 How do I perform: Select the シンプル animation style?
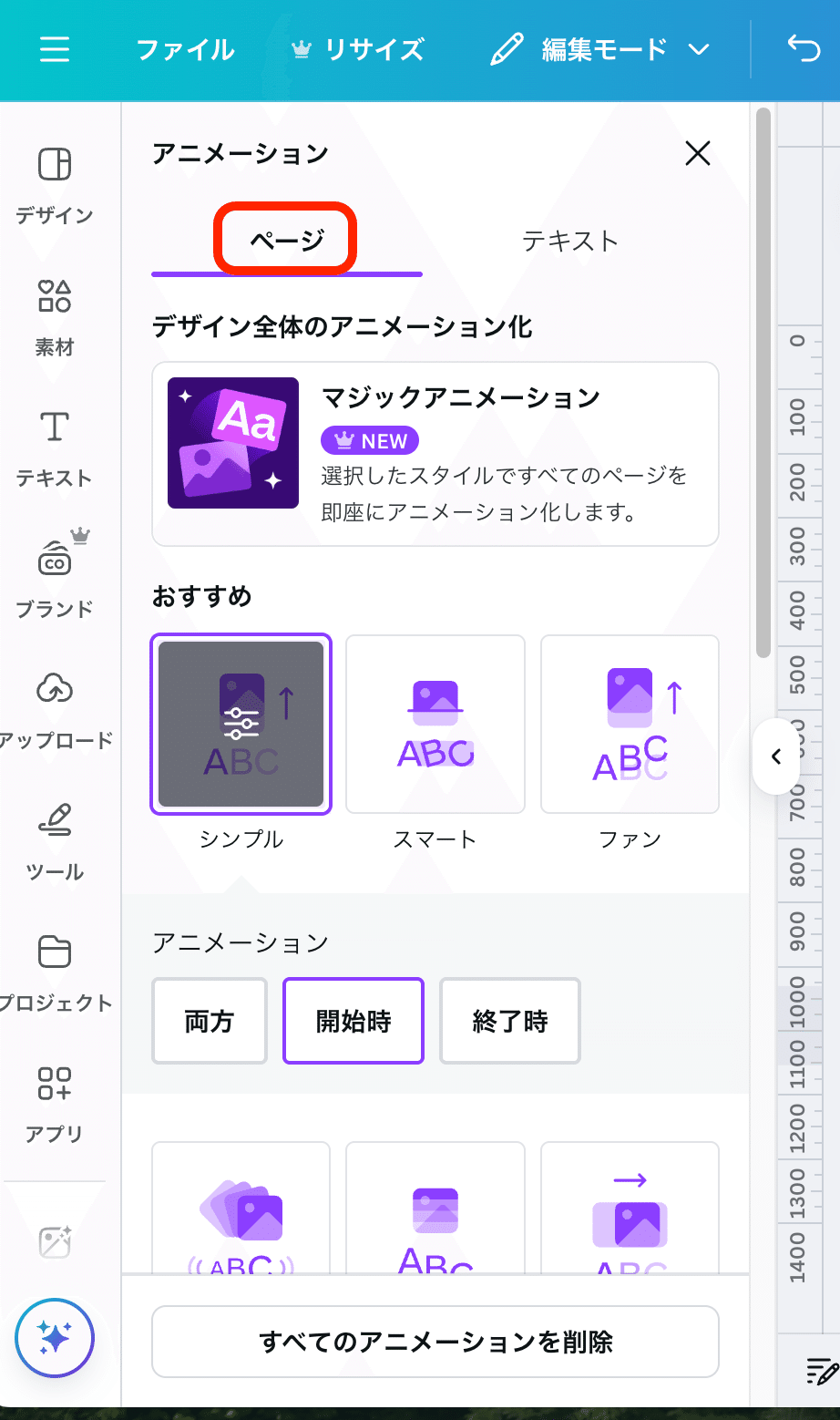pyautogui.click(x=240, y=723)
